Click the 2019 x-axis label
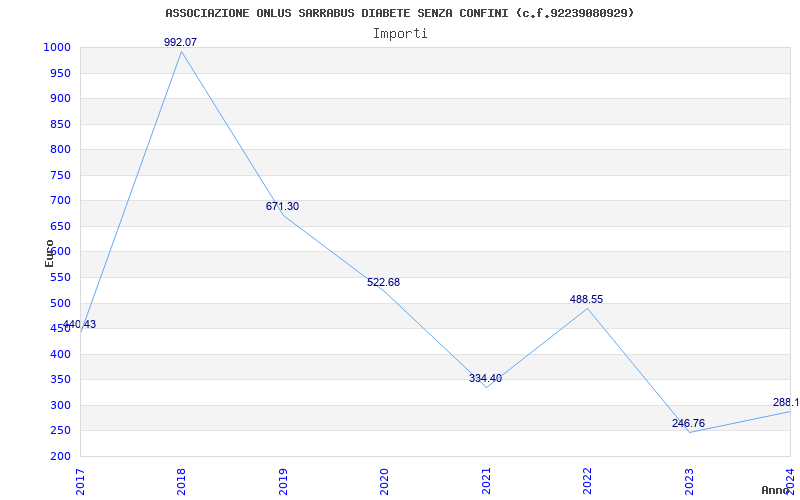 pyautogui.click(x=283, y=481)
